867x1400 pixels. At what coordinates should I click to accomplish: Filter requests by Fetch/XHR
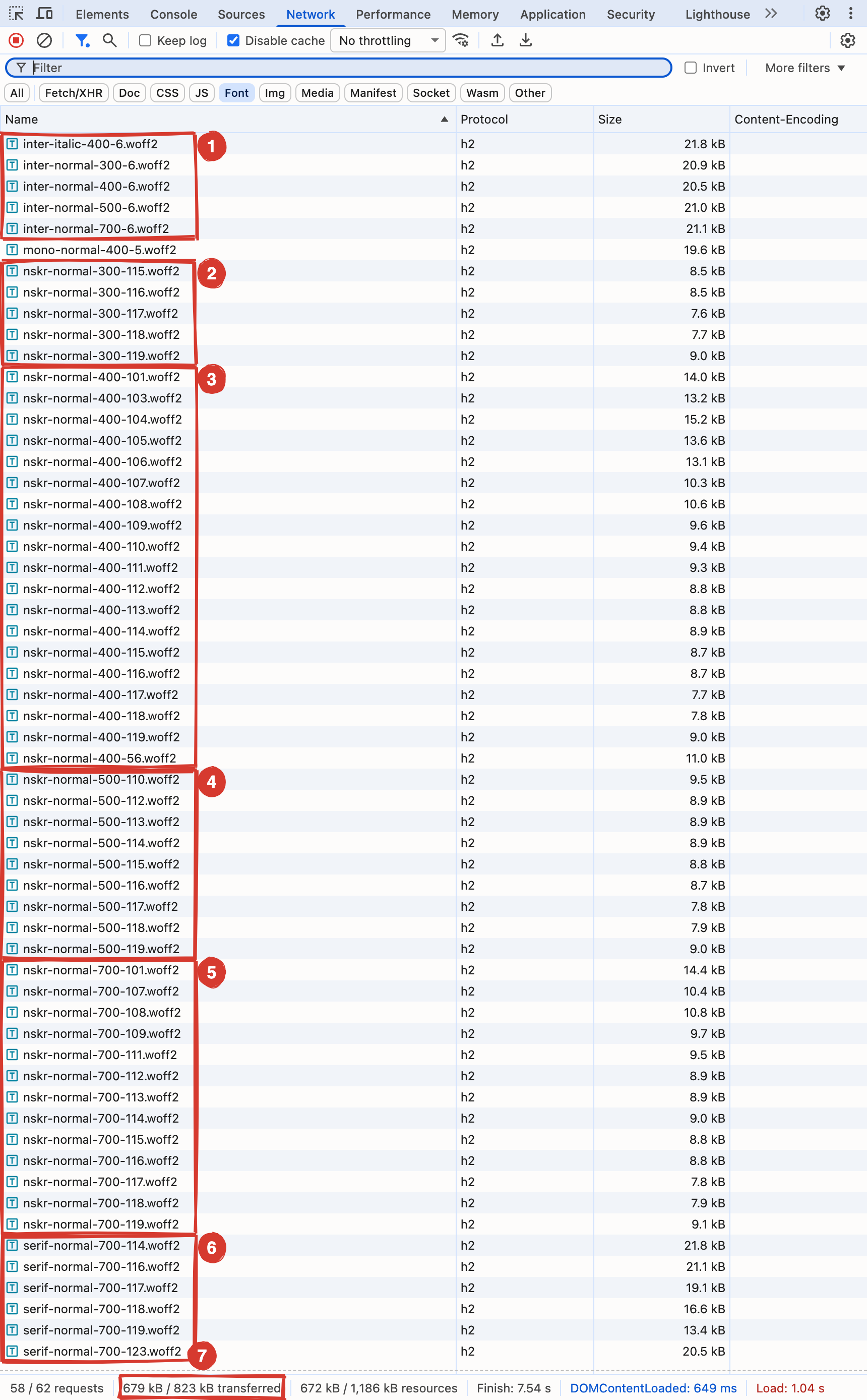click(x=74, y=93)
